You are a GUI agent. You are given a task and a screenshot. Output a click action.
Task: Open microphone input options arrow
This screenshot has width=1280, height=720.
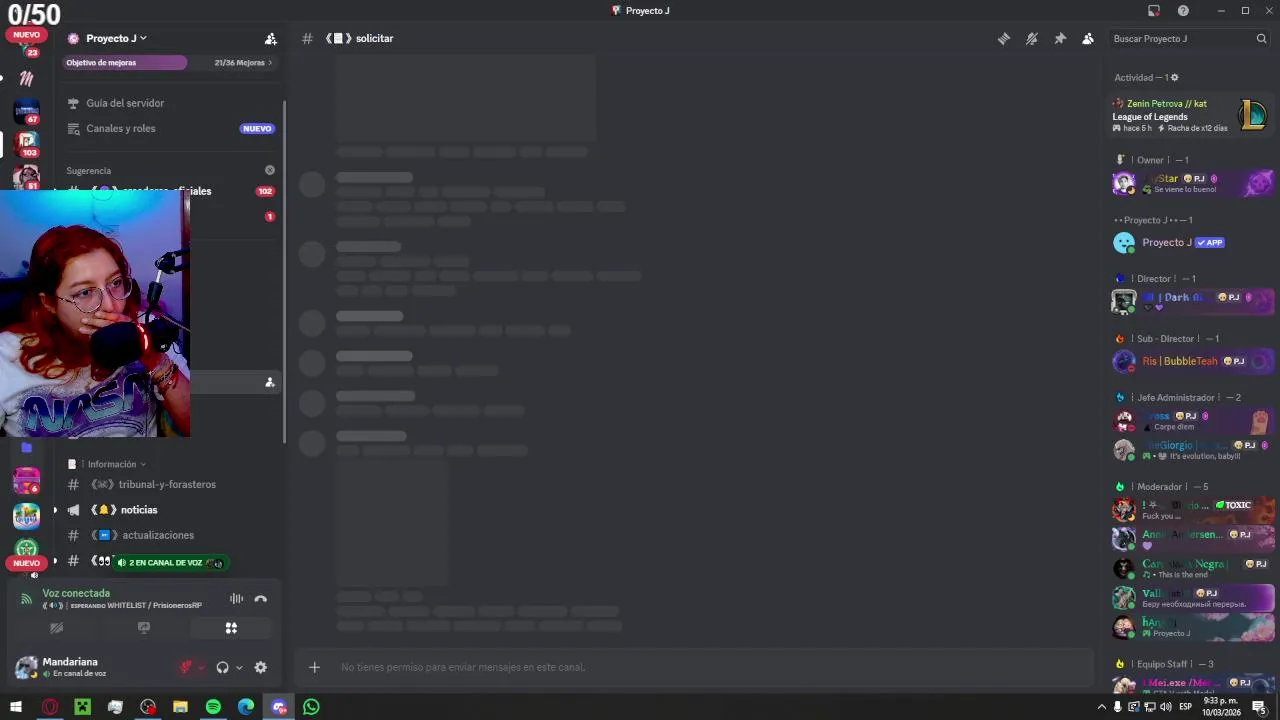coord(201,668)
